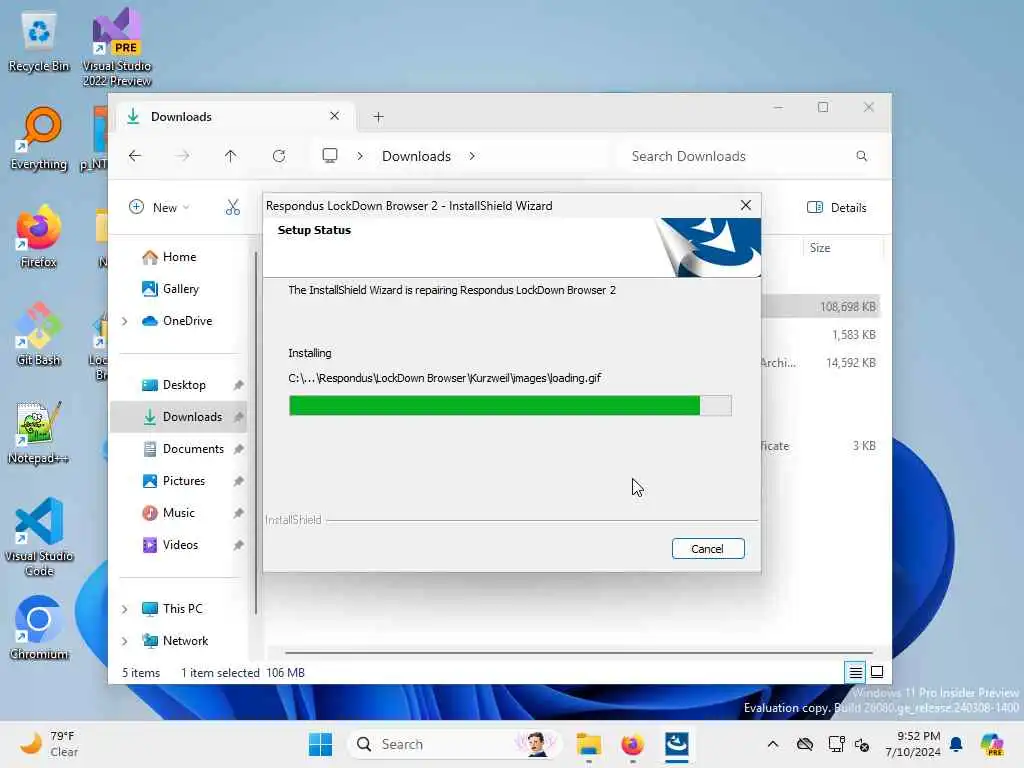Open the Windows Start menu
1024x768 pixels.
pyautogui.click(x=320, y=744)
